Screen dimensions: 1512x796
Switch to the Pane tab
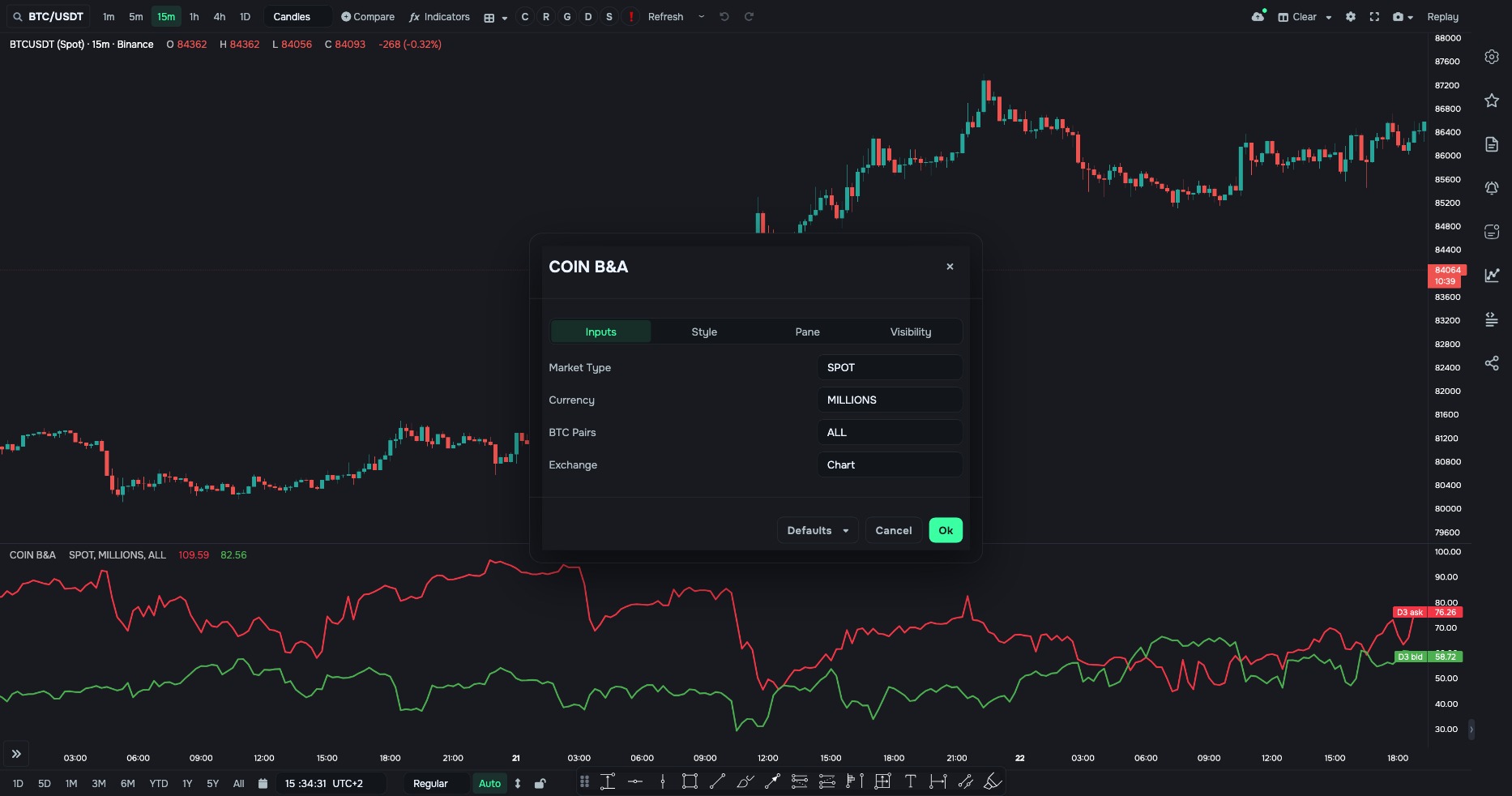[x=807, y=332]
